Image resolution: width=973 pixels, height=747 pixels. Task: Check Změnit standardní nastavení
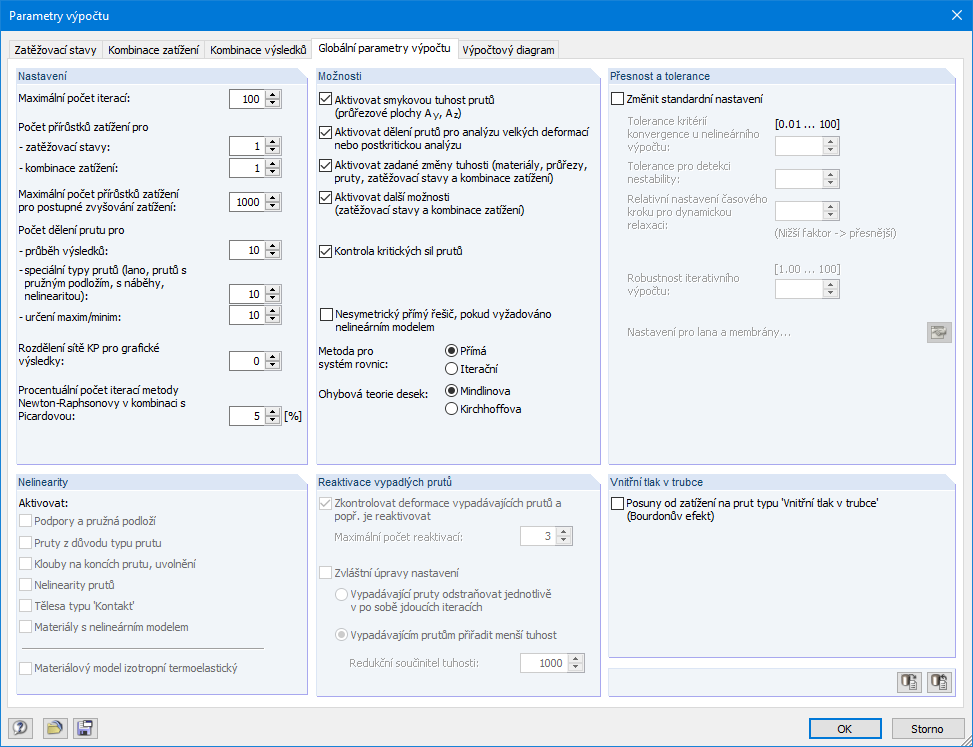click(617, 99)
